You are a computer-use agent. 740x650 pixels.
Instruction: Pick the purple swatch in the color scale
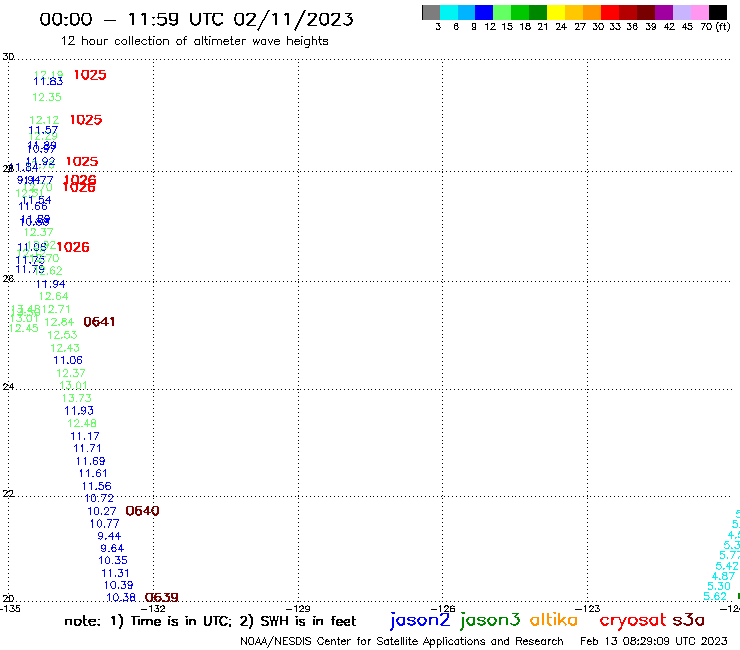click(x=664, y=12)
